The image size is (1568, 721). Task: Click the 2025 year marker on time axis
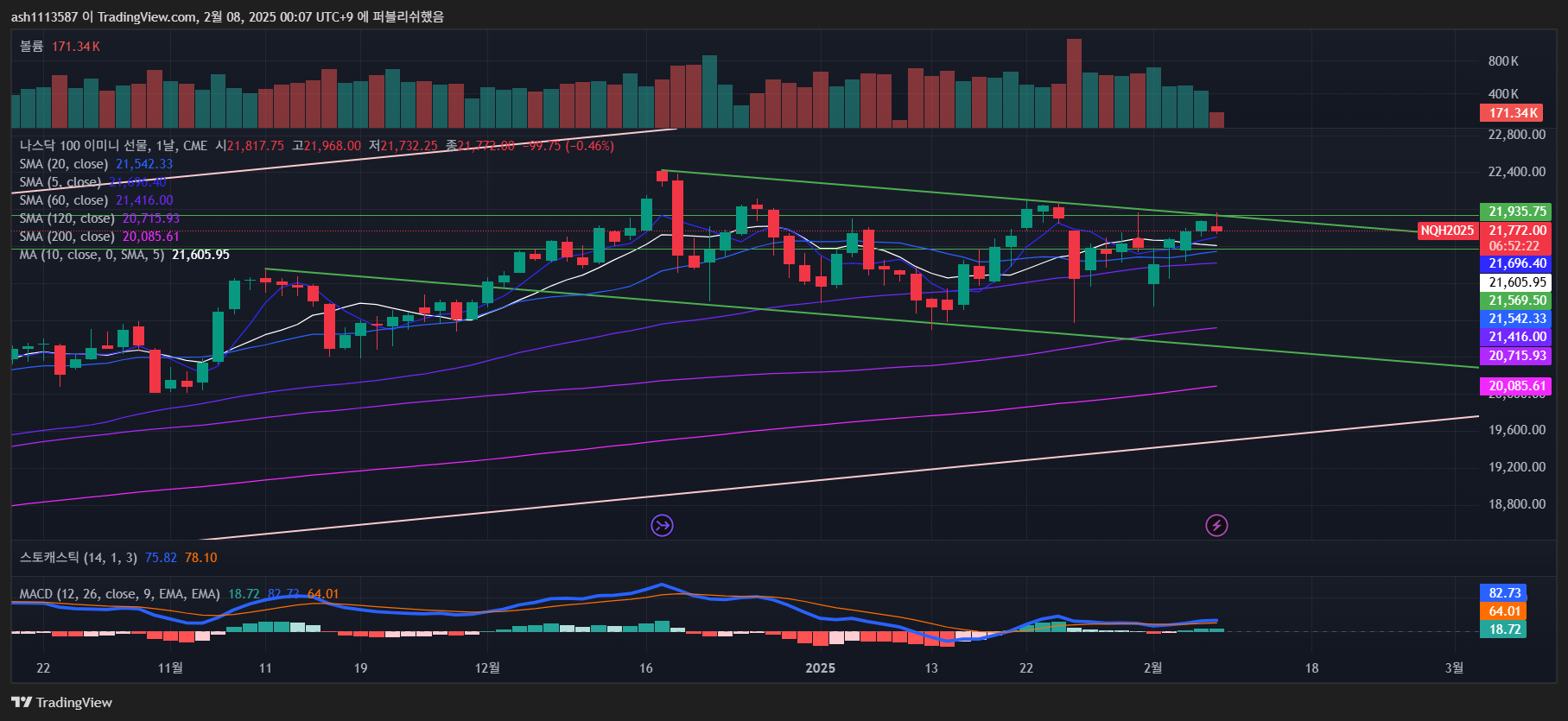[820, 667]
